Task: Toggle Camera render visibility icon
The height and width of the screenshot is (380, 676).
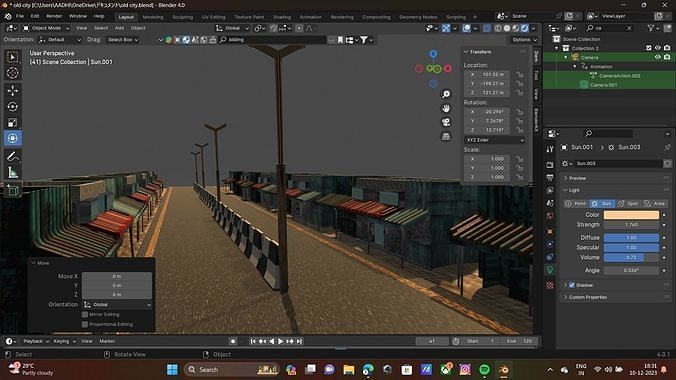Action: click(x=667, y=57)
